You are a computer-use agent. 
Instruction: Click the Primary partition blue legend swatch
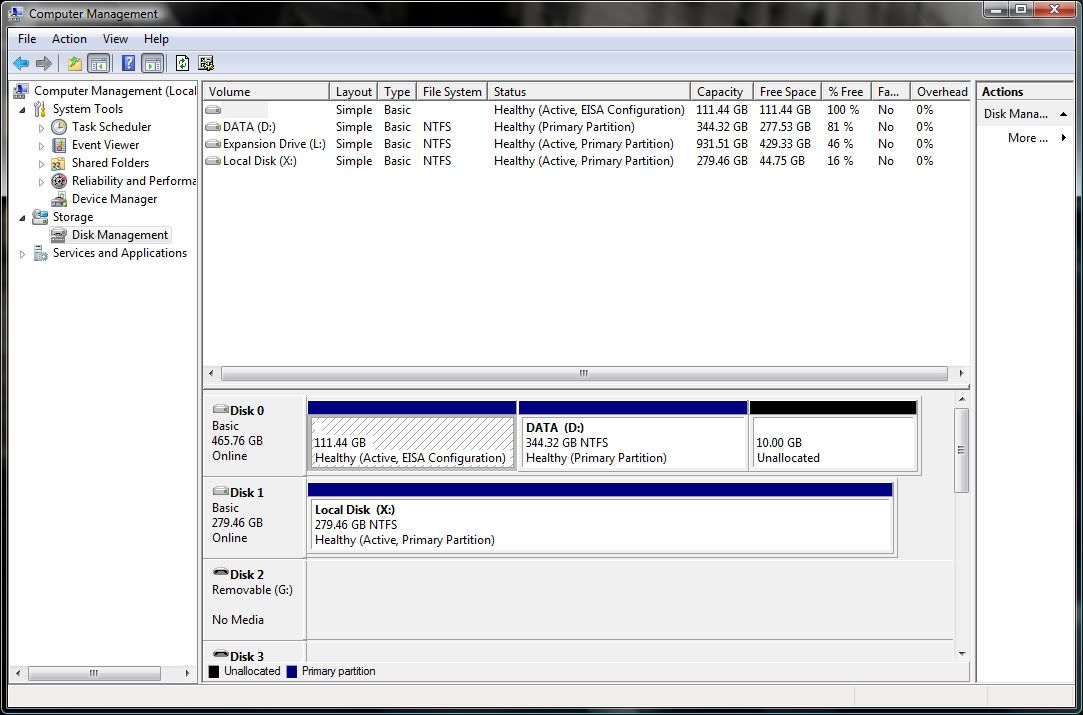coord(291,671)
